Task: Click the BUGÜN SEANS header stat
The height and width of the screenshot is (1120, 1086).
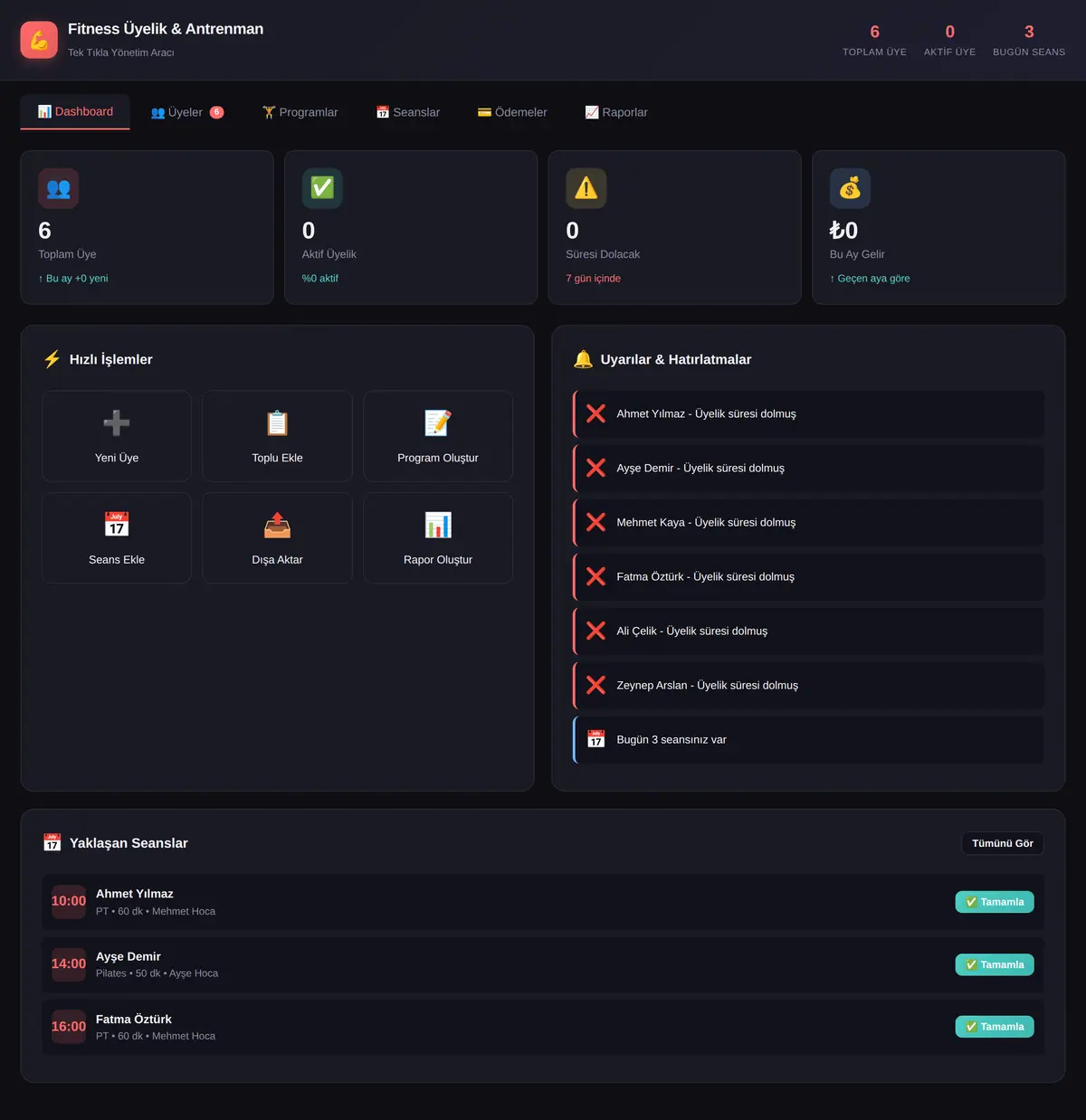Action: (1029, 41)
